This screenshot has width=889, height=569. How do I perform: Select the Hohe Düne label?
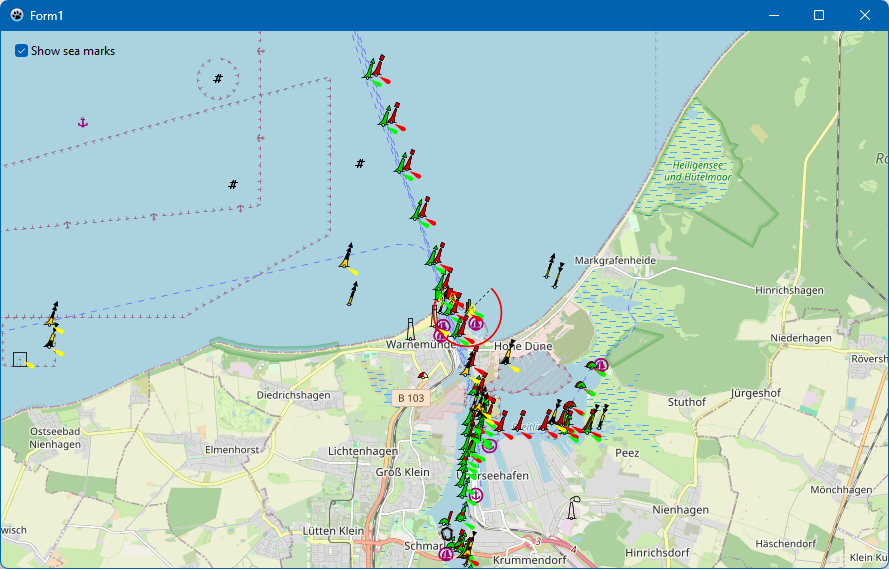click(x=523, y=346)
